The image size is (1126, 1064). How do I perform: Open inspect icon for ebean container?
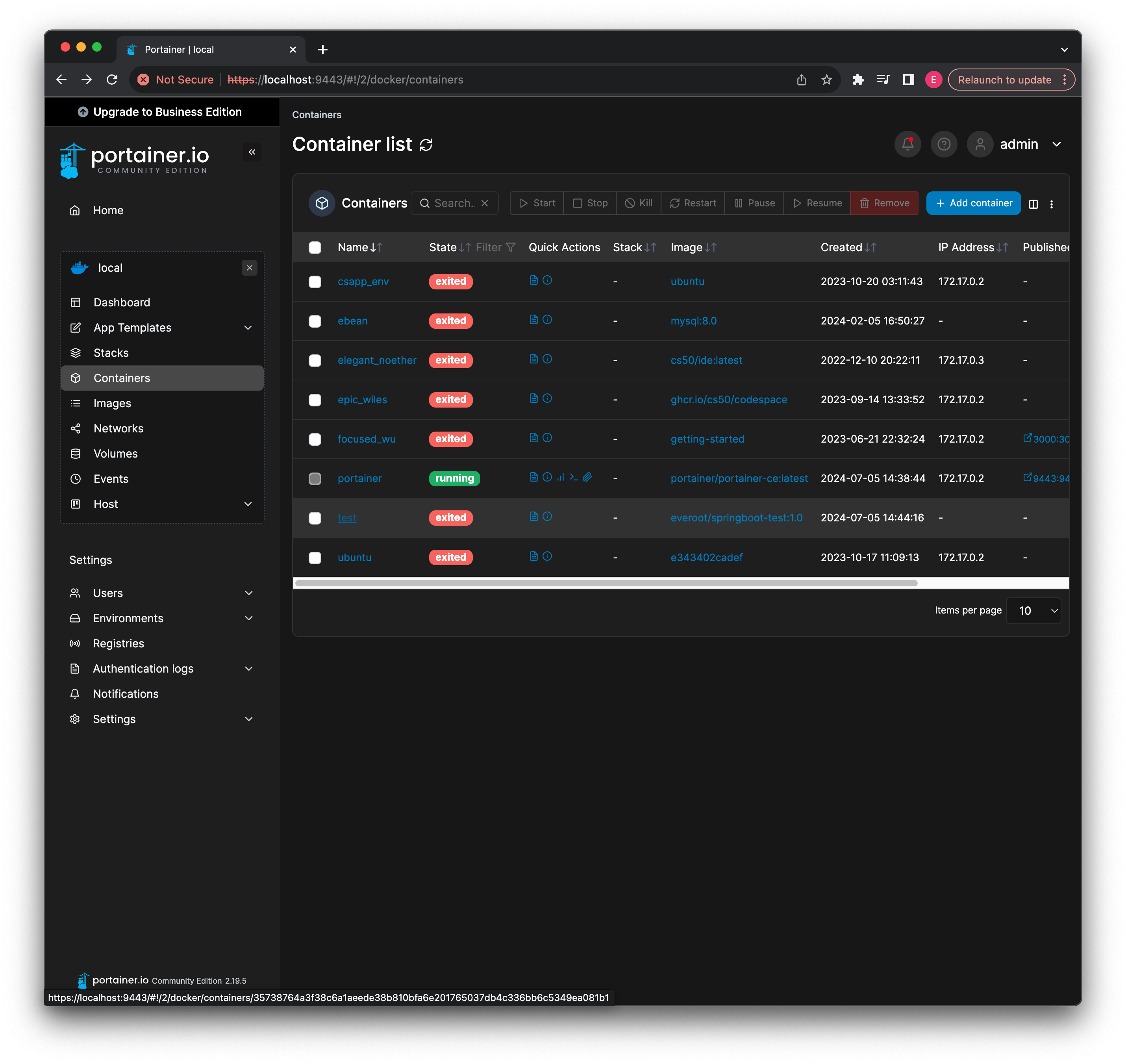[x=547, y=320]
